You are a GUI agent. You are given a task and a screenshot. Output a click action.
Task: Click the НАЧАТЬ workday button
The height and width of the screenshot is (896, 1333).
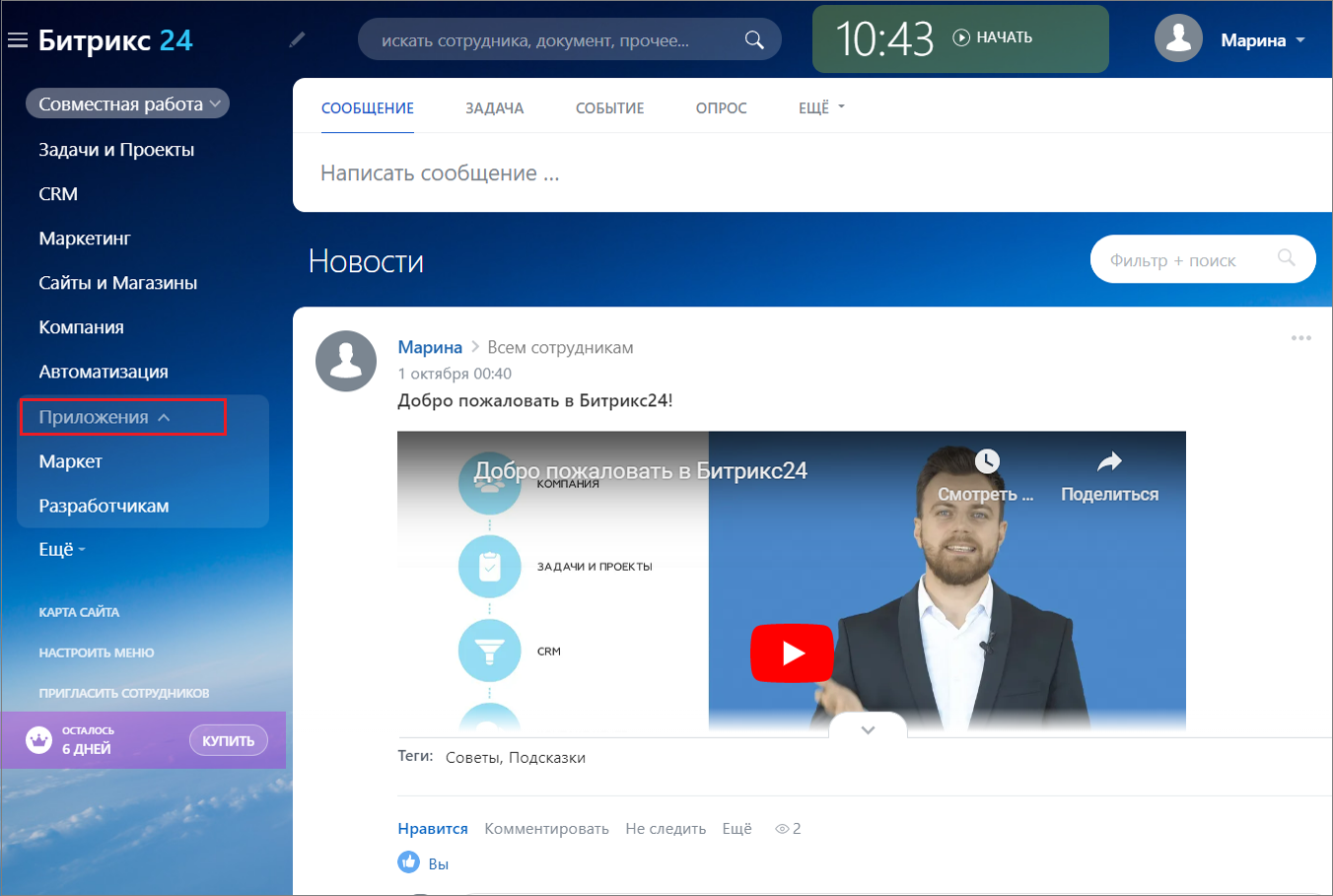pos(993,37)
